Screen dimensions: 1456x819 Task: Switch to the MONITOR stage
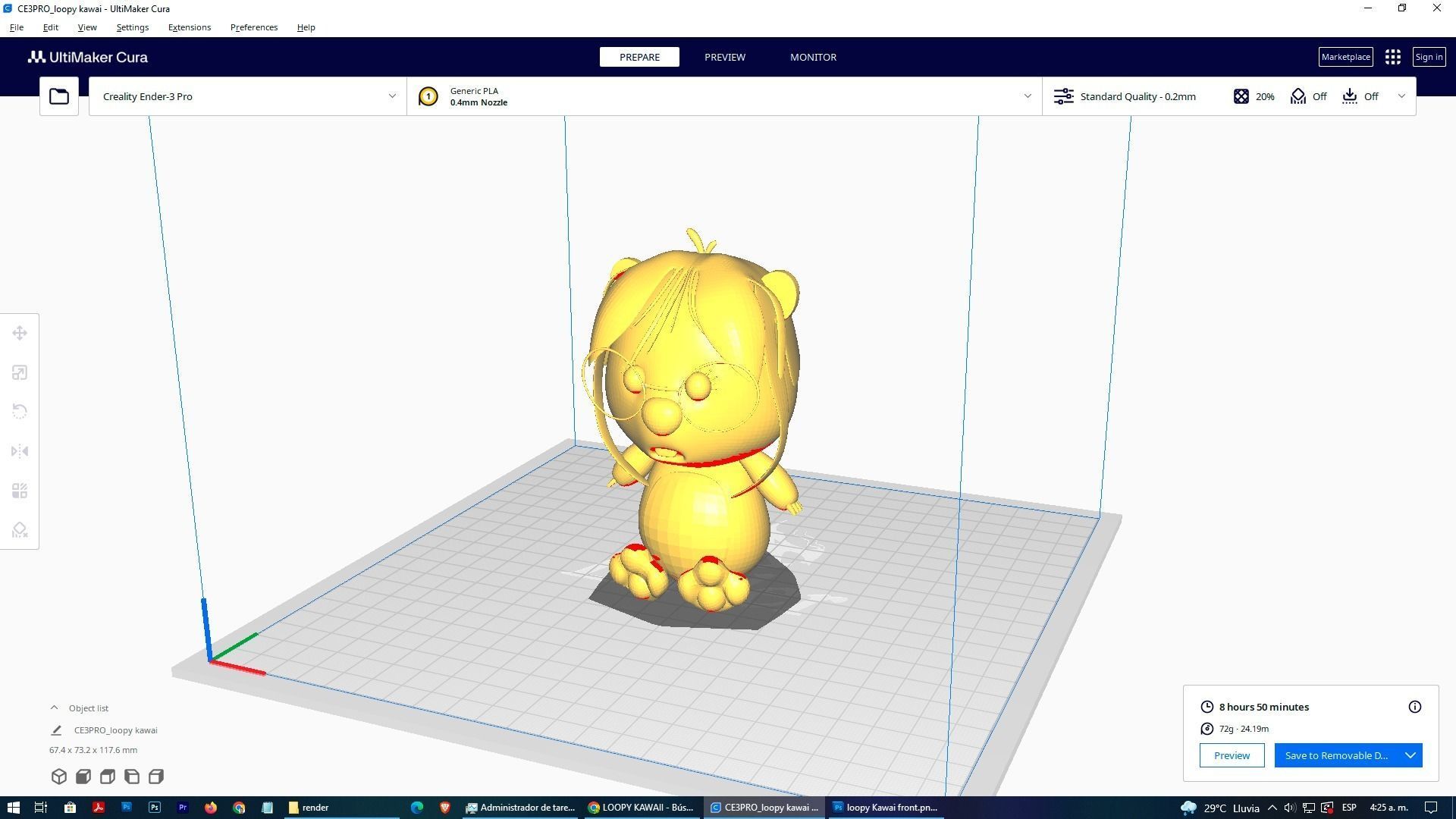pyautogui.click(x=813, y=57)
